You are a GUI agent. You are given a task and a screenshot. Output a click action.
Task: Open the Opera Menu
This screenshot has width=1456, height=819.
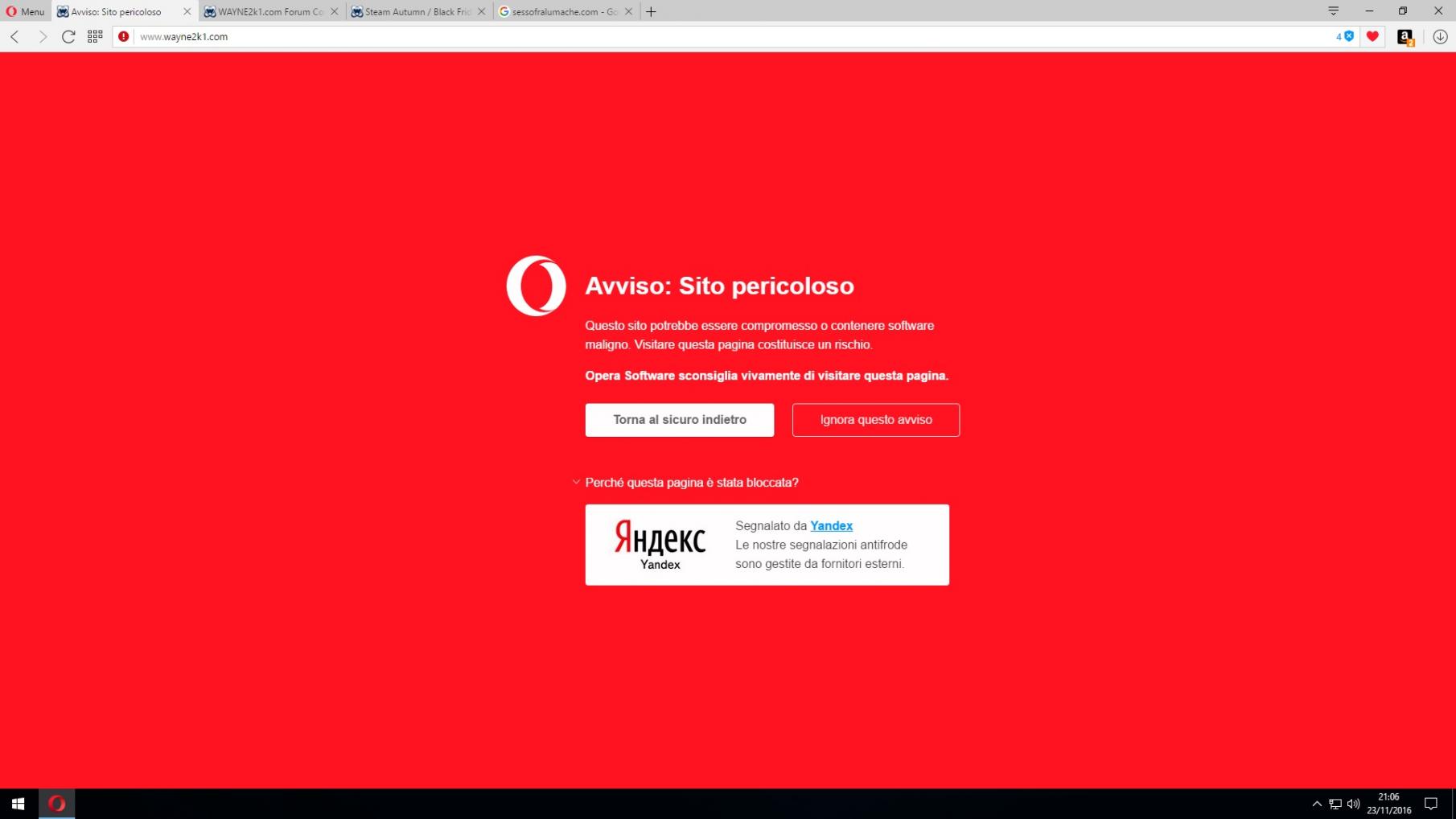(25, 11)
